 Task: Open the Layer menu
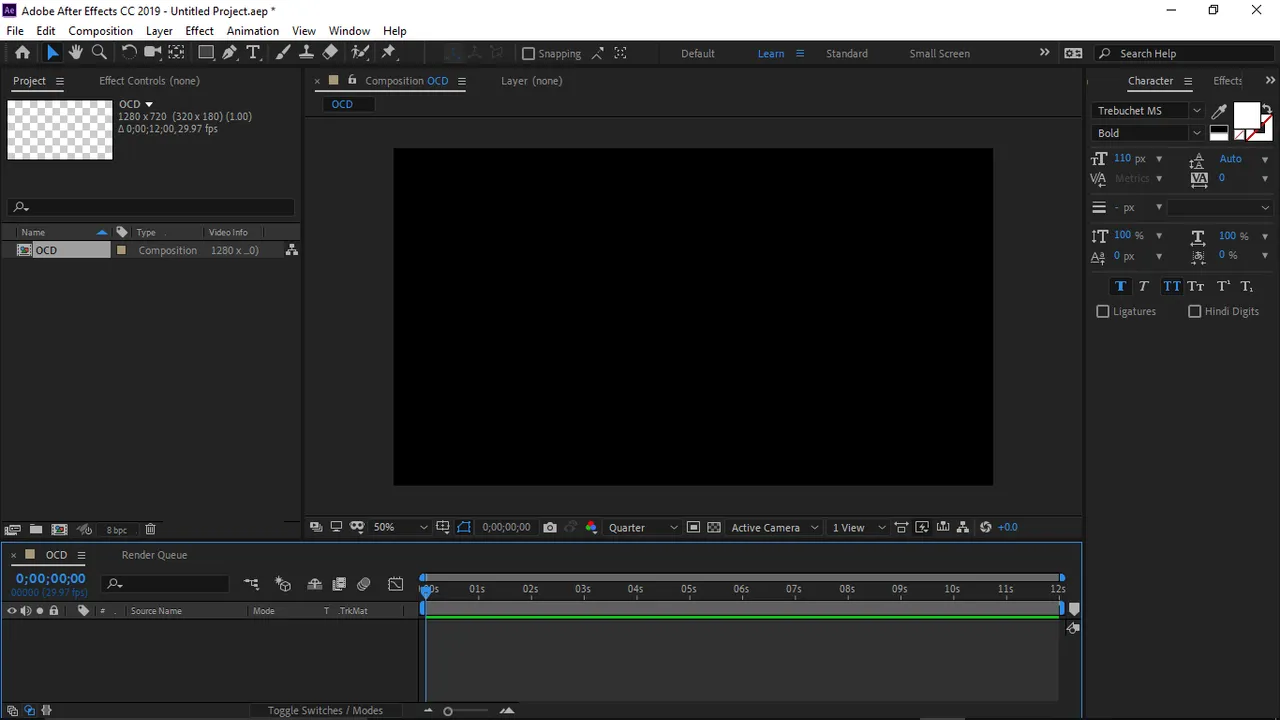click(x=159, y=31)
